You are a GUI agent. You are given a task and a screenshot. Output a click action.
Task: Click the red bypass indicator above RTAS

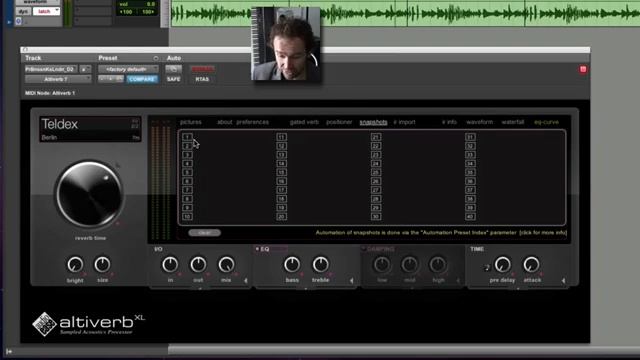202,69
